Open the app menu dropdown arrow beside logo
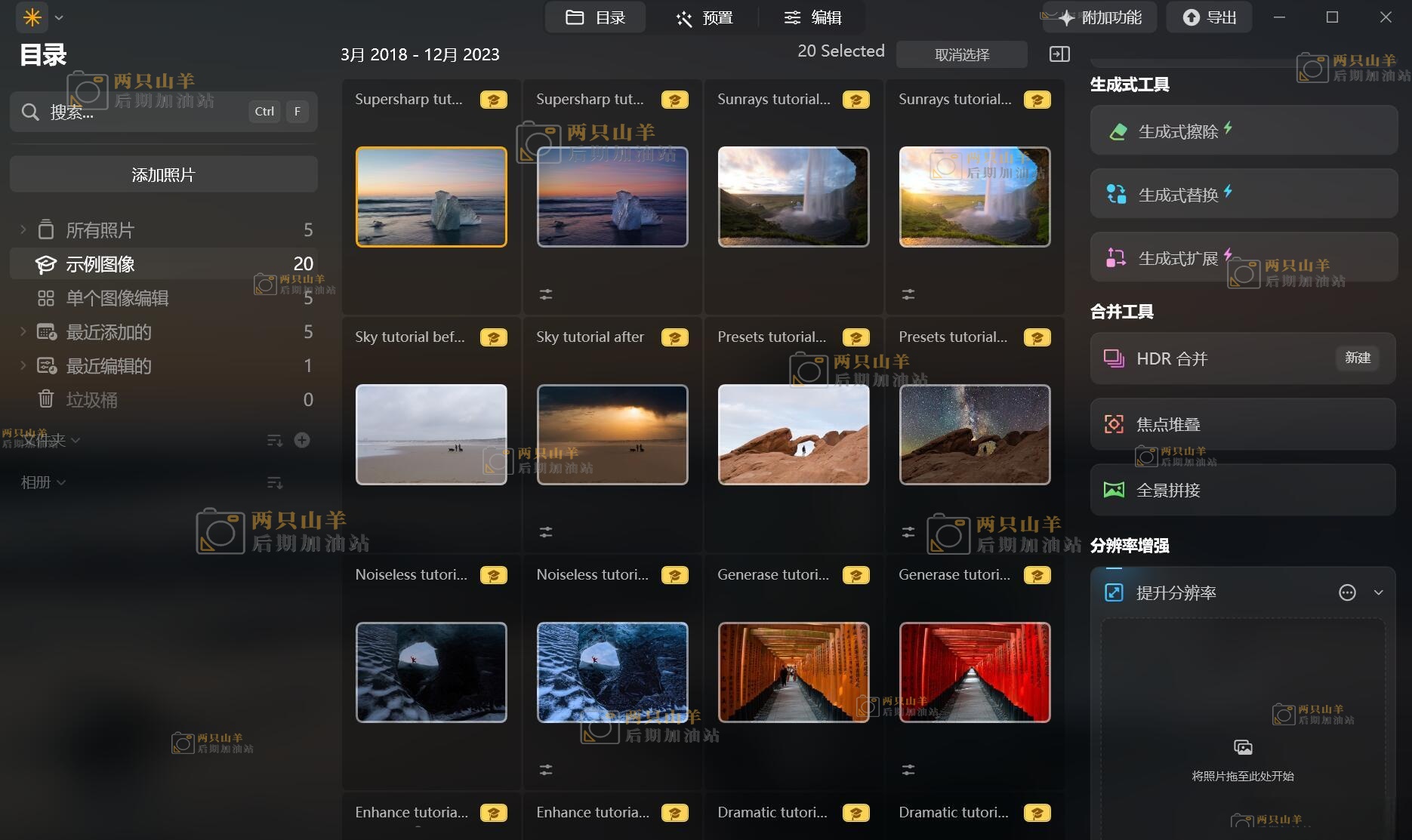The image size is (1412, 840). (59, 17)
